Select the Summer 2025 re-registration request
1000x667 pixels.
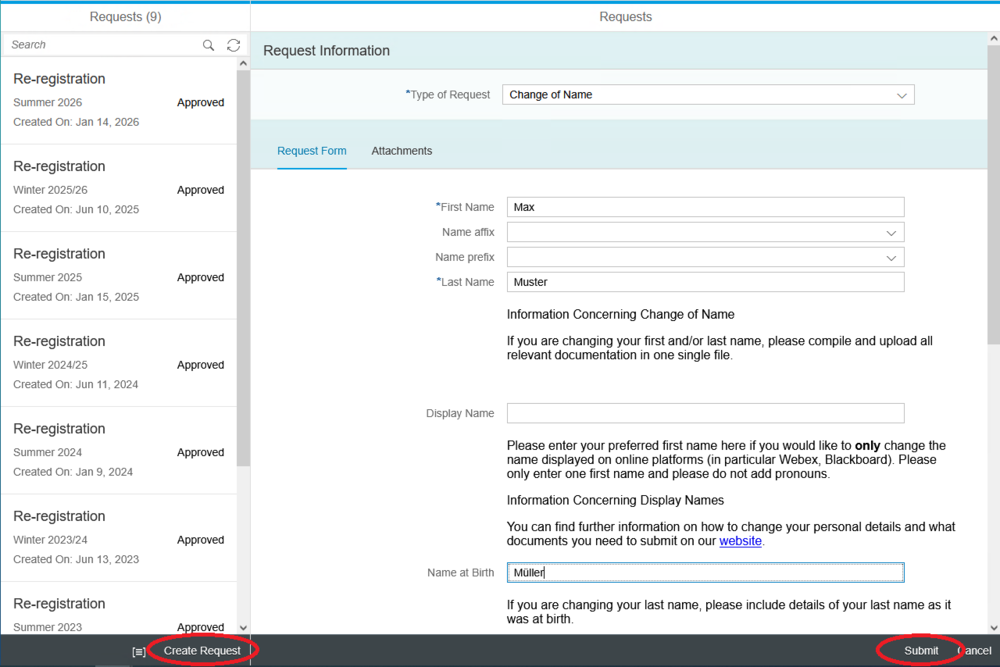pos(119,275)
